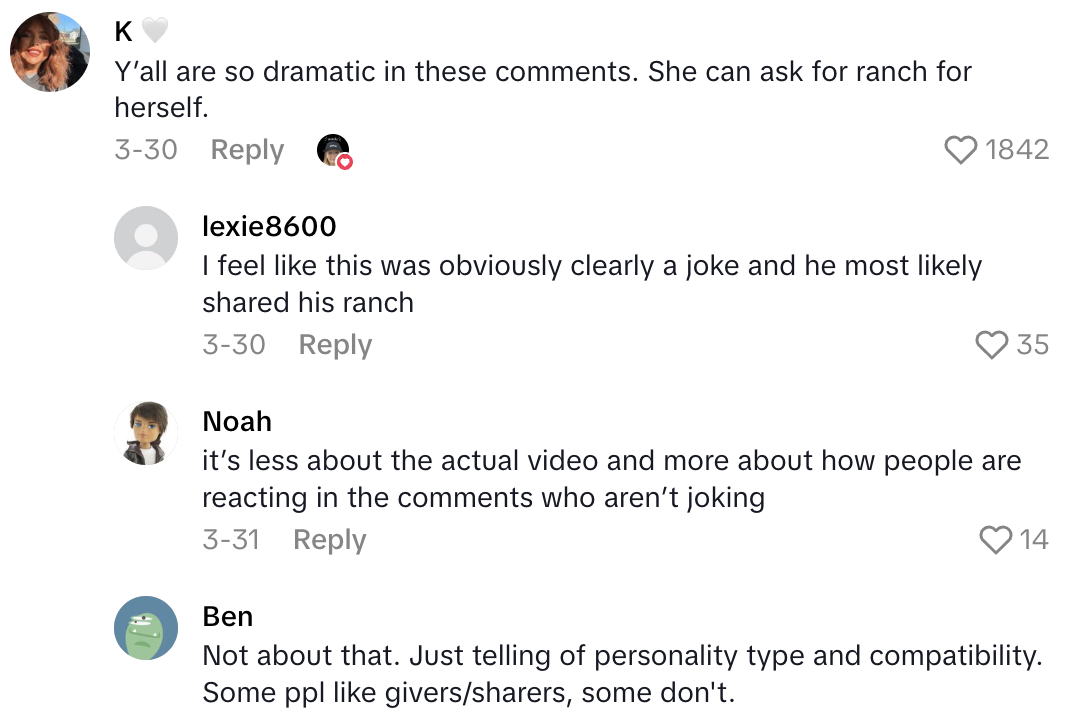Click the 3-31 timestamp on Noah's comment
This screenshot has width=1088, height=720.
point(231,540)
